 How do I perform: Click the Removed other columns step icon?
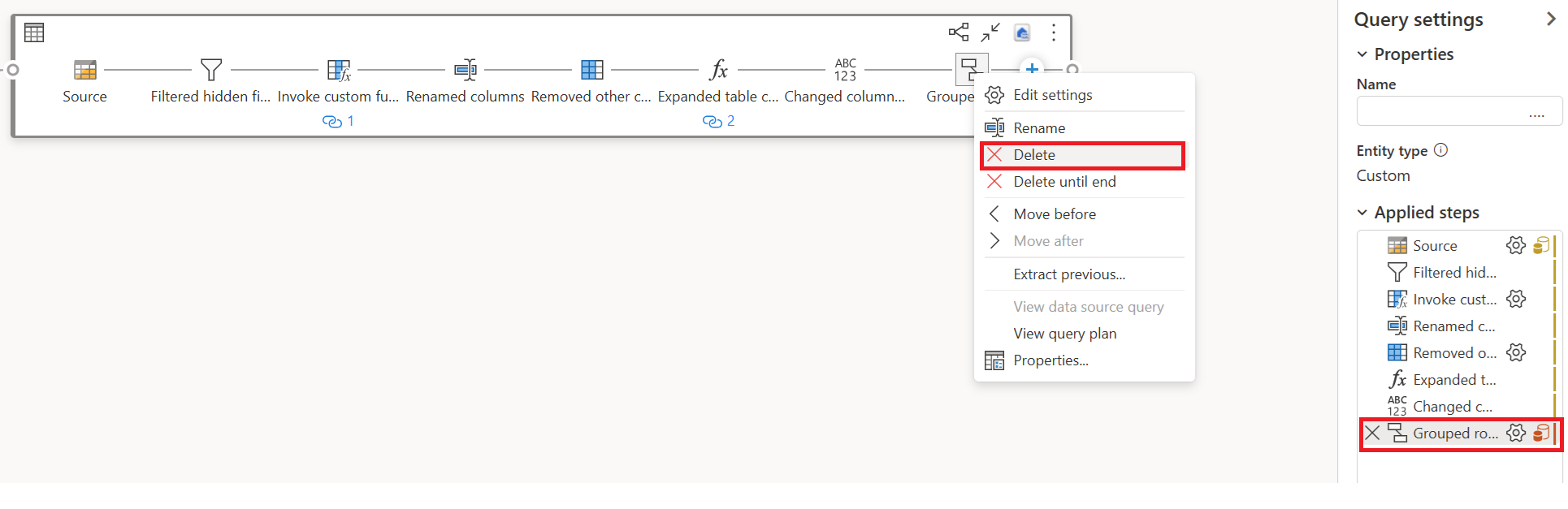[x=592, y=70]
